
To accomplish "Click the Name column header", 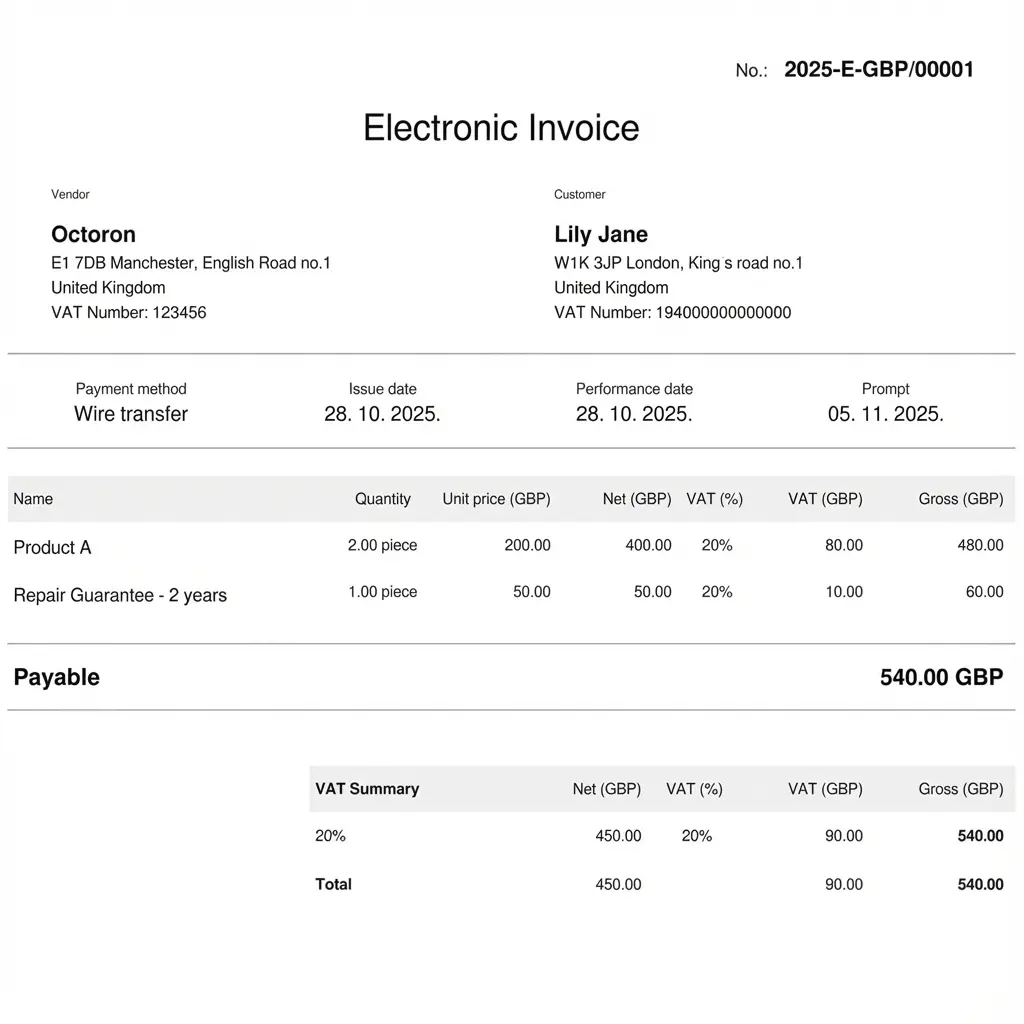I will point(33,499).
